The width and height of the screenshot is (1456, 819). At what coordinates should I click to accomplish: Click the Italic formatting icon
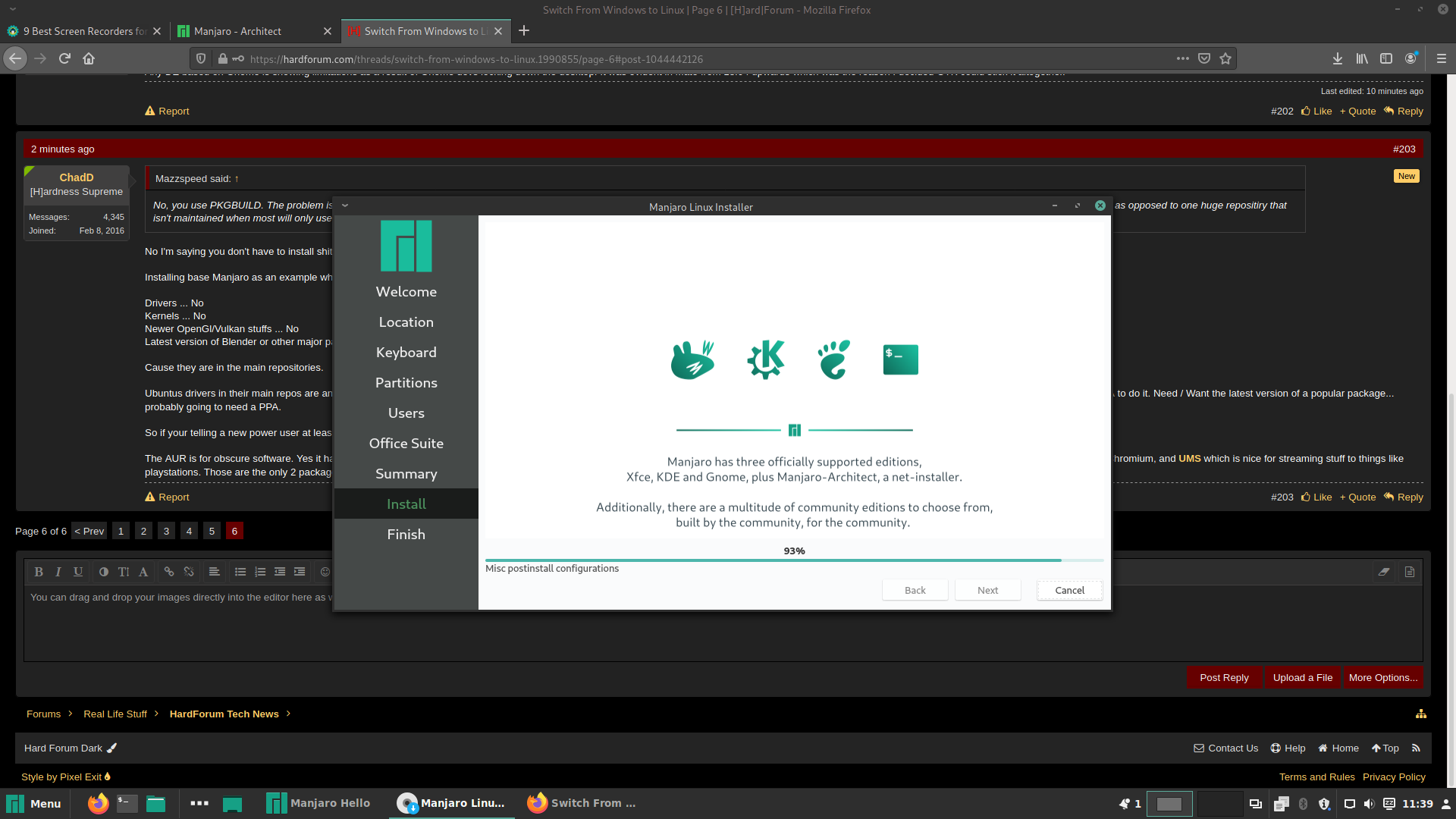58,572
